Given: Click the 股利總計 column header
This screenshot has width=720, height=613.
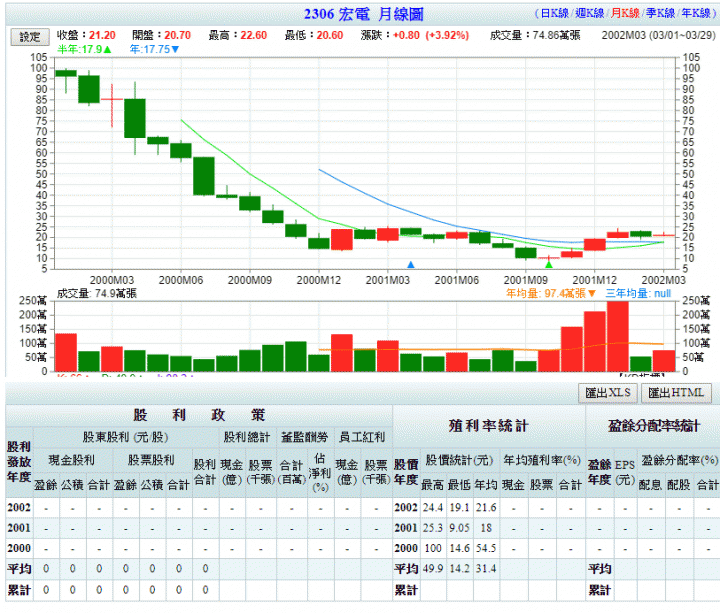Looking at the screenshot, I should pos(247,437).
